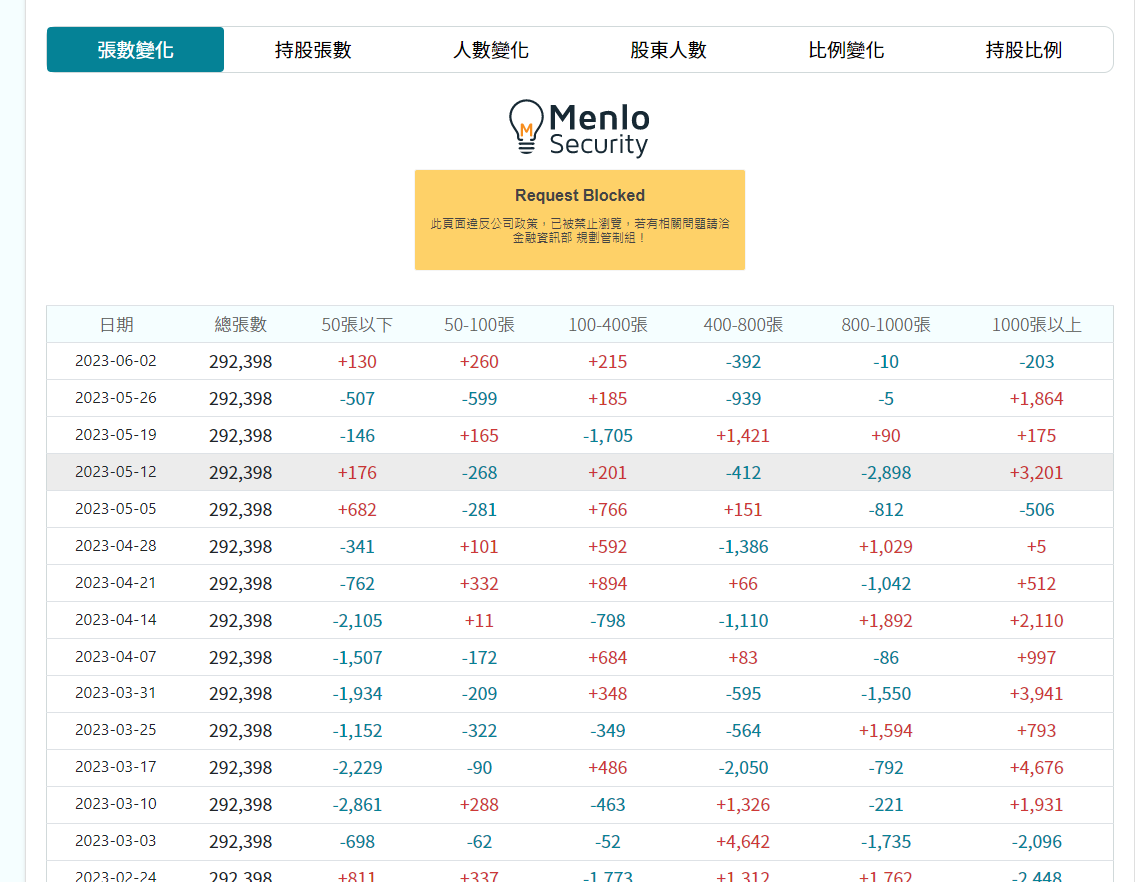Click the 100-400張 column header

click(608, 325)
